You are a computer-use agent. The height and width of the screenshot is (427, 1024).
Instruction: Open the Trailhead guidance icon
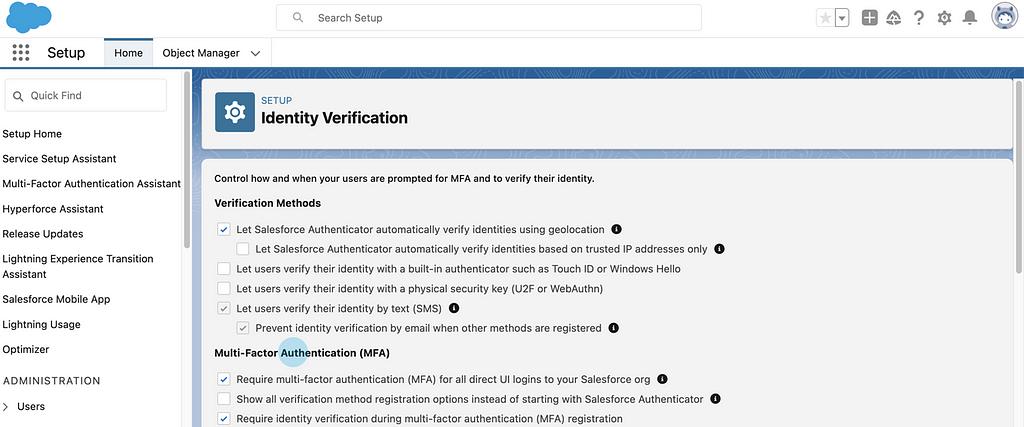click(894, 18)
